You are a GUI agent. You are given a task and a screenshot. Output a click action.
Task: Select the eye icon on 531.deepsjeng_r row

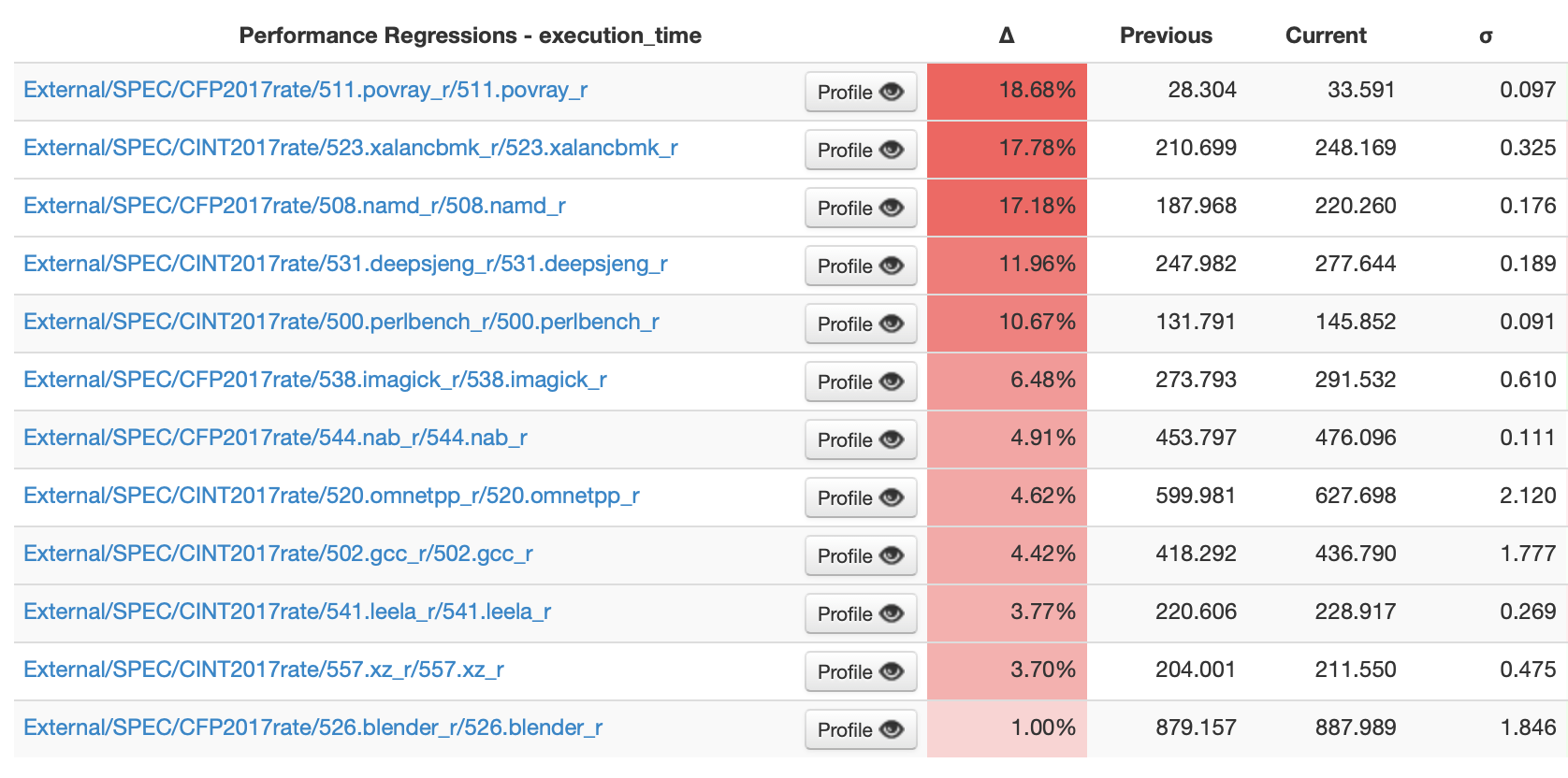(x=891, y=266)
